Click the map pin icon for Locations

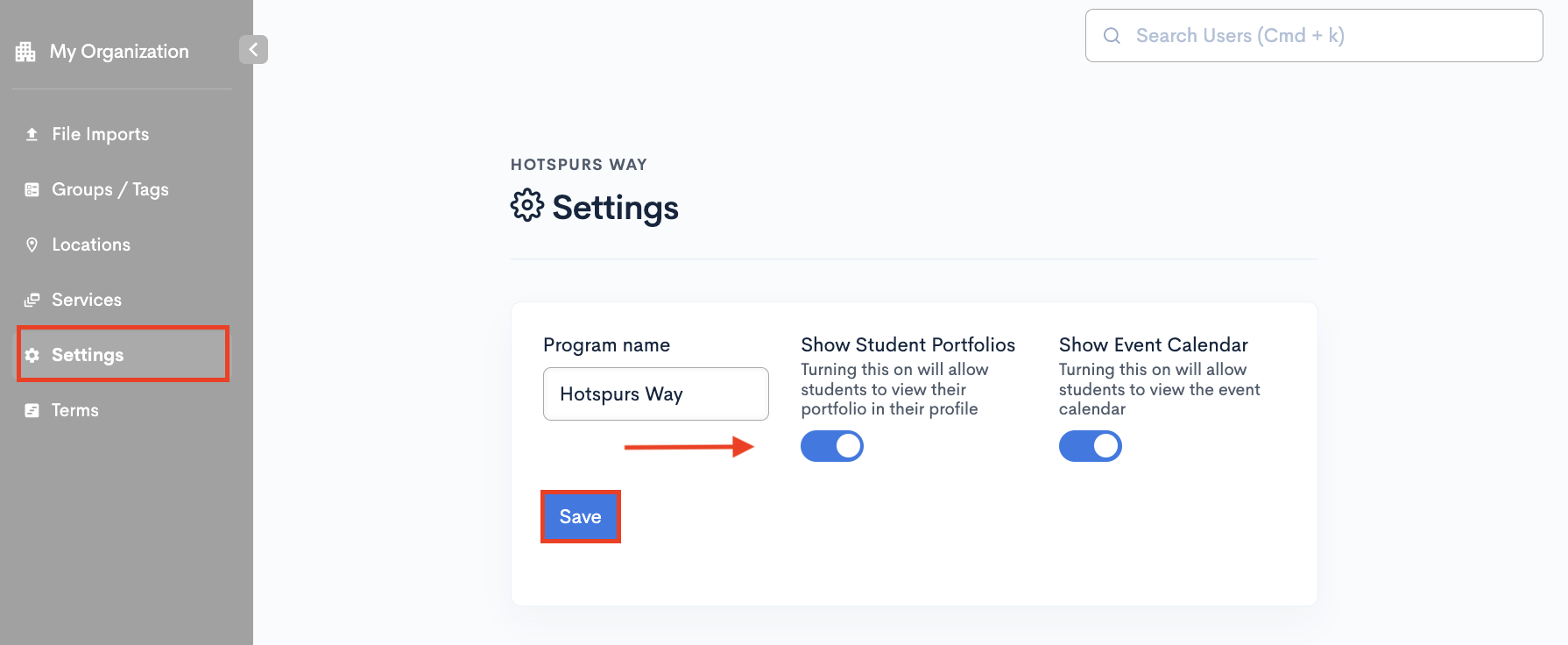point(32,245)
